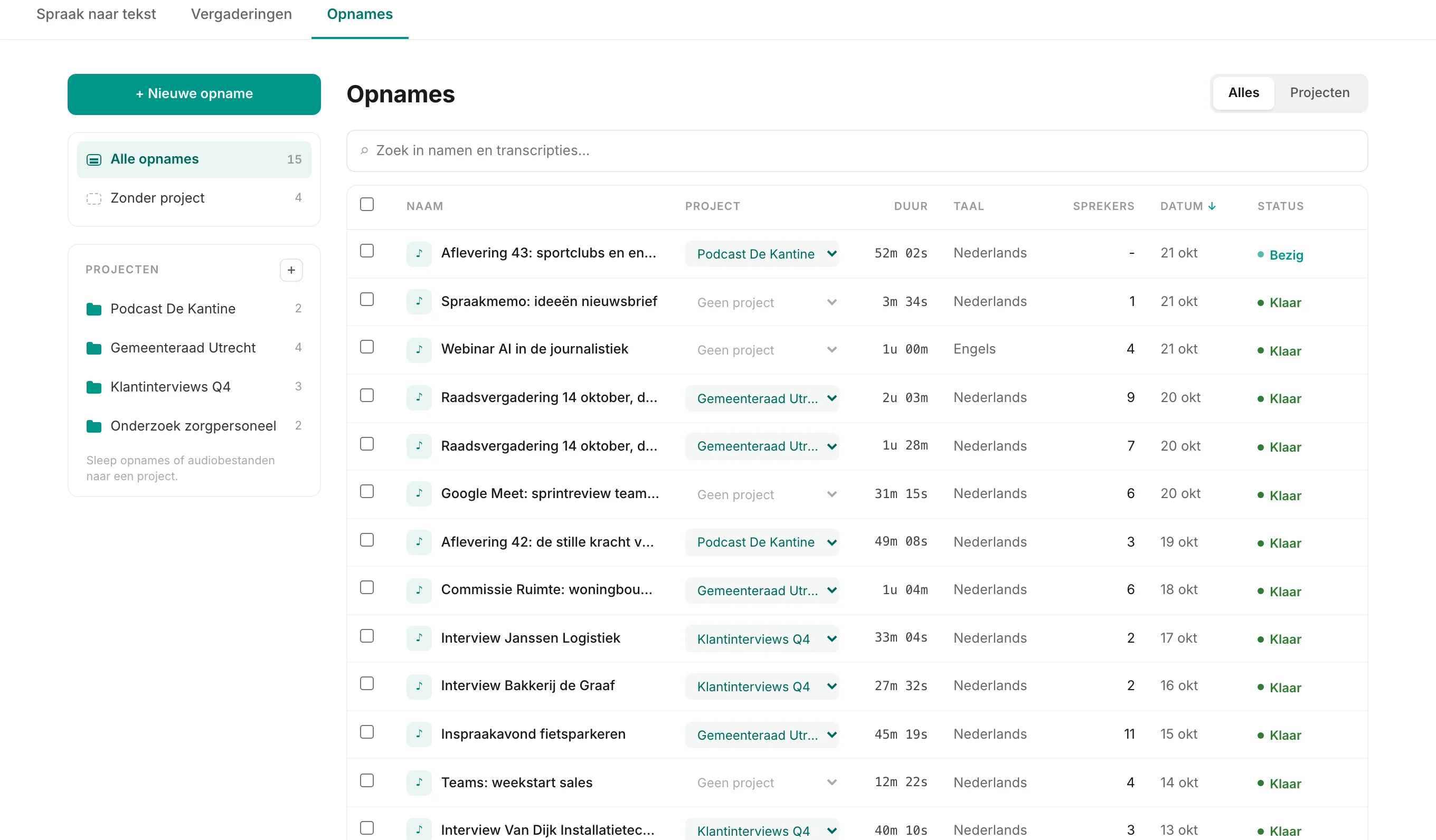This screenshot has width=1436, height=840.
Task: Switch to Vergaderingen tab
Action: click(x=241, y=14)
